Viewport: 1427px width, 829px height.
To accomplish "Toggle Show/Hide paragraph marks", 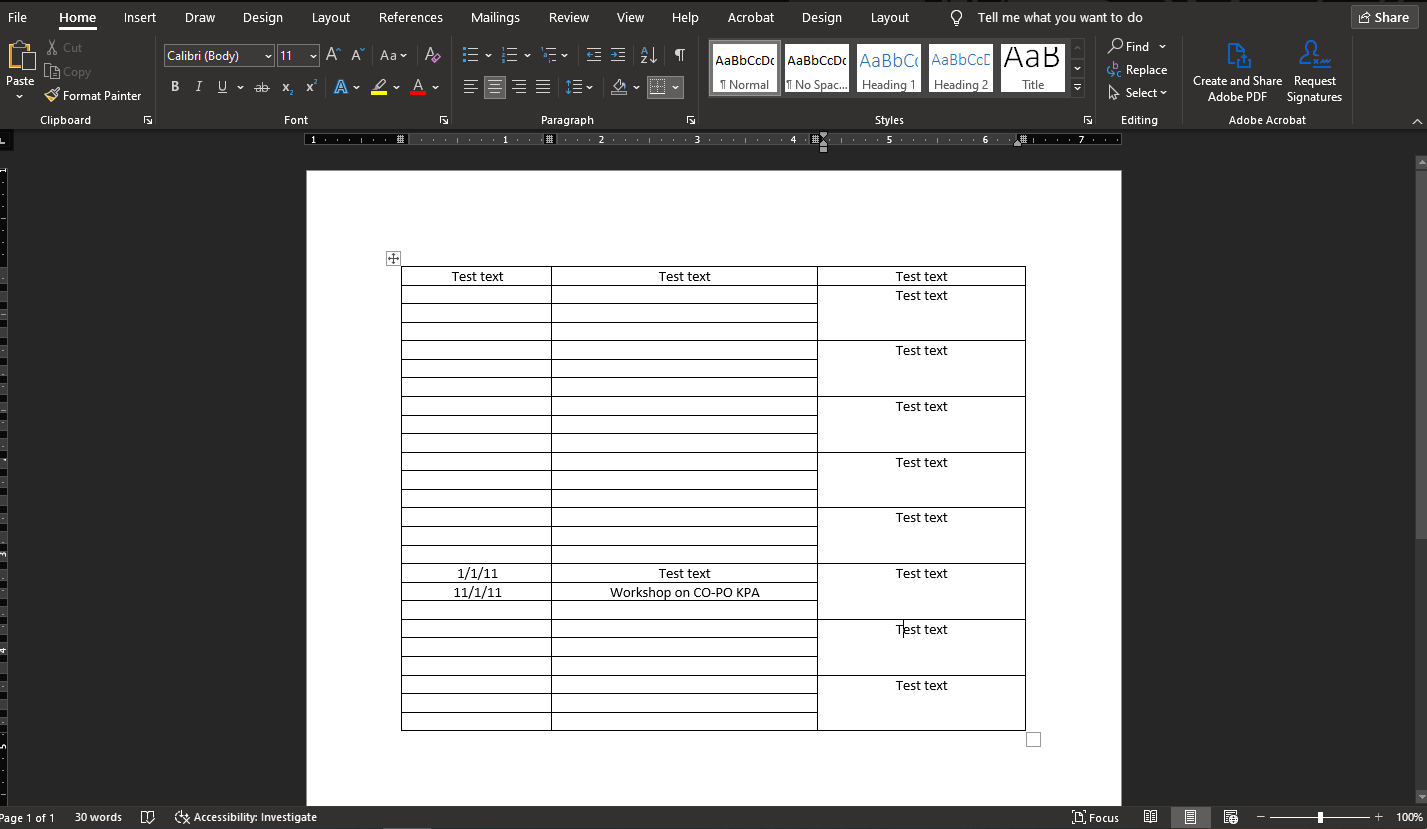I will point(680,55).
